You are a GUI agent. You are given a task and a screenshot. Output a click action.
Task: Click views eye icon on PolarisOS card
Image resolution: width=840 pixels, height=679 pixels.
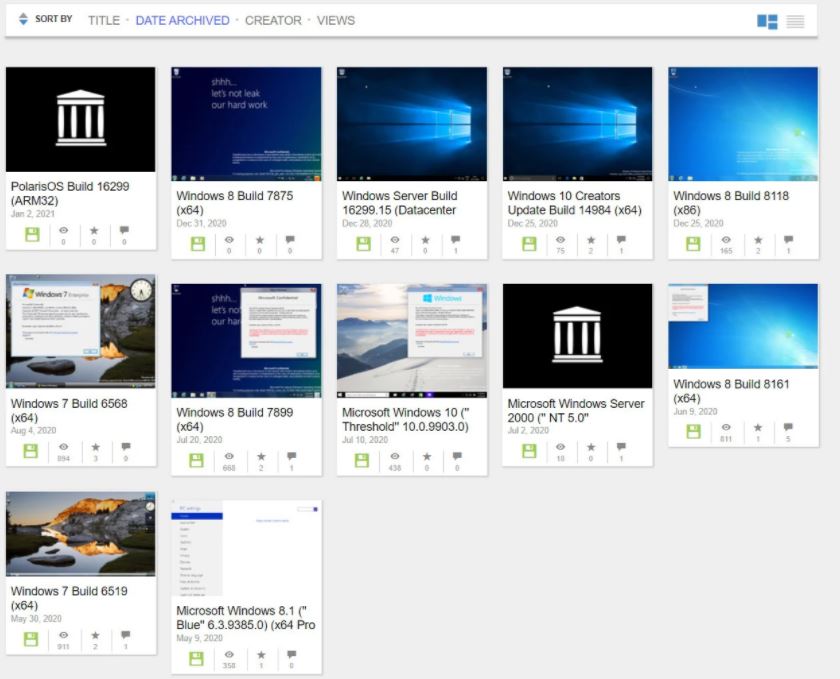(x=63, y=230)
